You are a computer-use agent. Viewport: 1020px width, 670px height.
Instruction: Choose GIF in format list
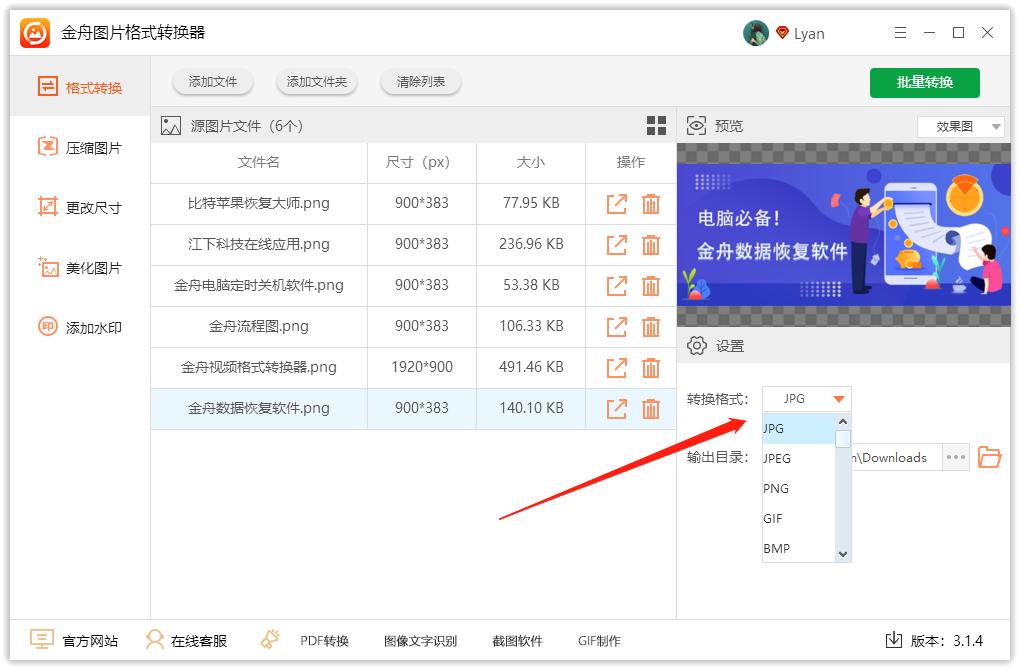point(798,518)
